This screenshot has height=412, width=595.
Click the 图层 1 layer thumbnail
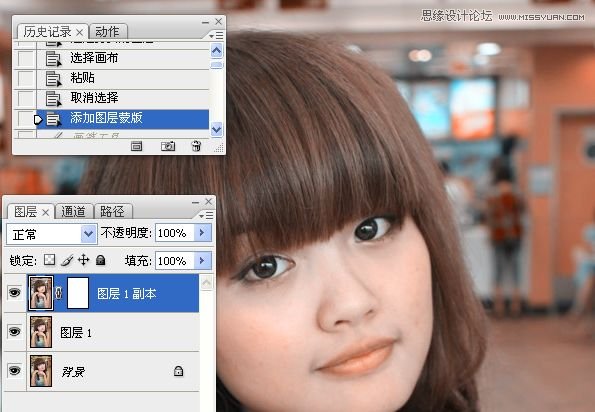click(41, 332)
